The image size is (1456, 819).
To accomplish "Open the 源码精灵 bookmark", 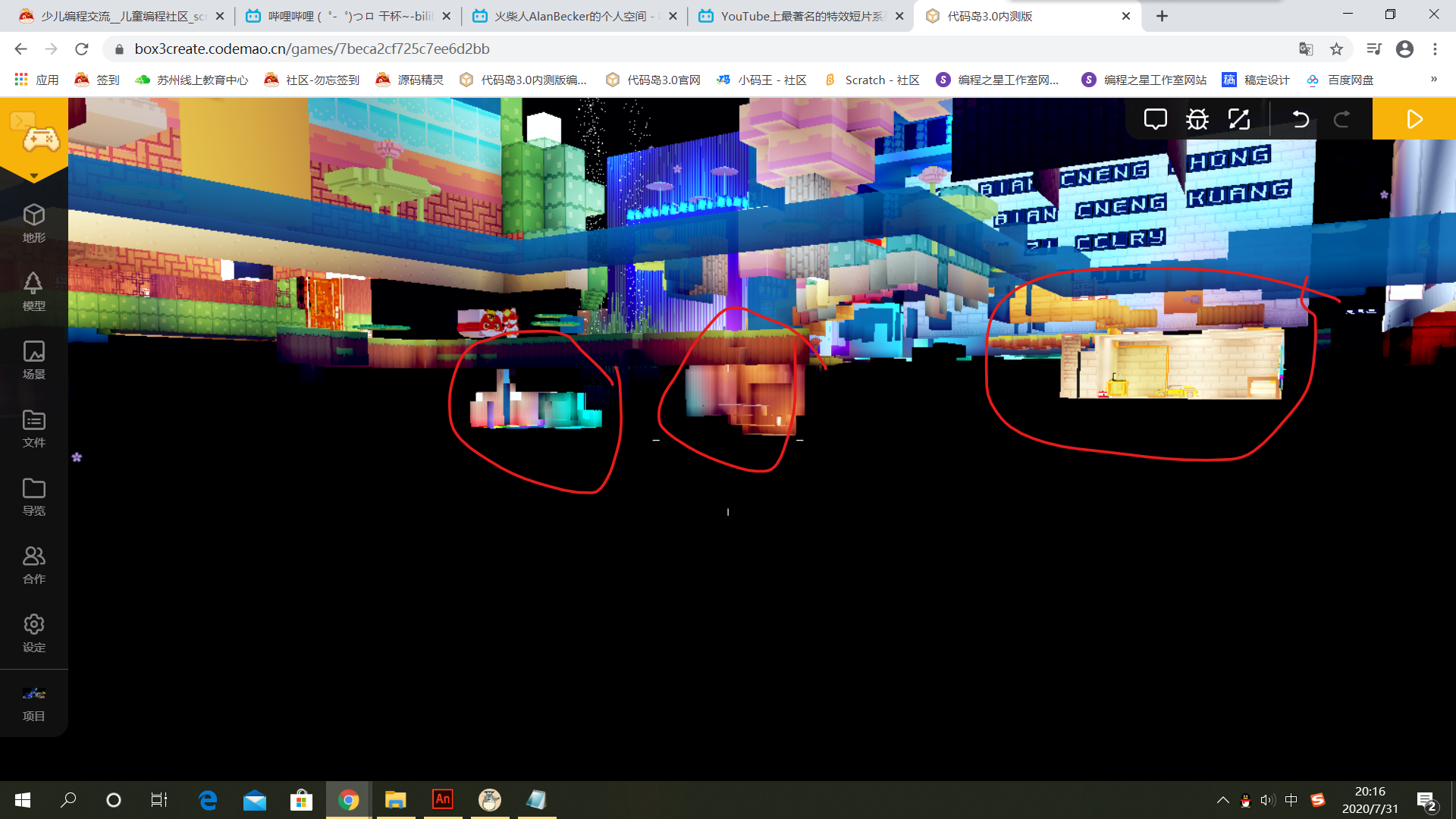I will [x=409, y=80].
